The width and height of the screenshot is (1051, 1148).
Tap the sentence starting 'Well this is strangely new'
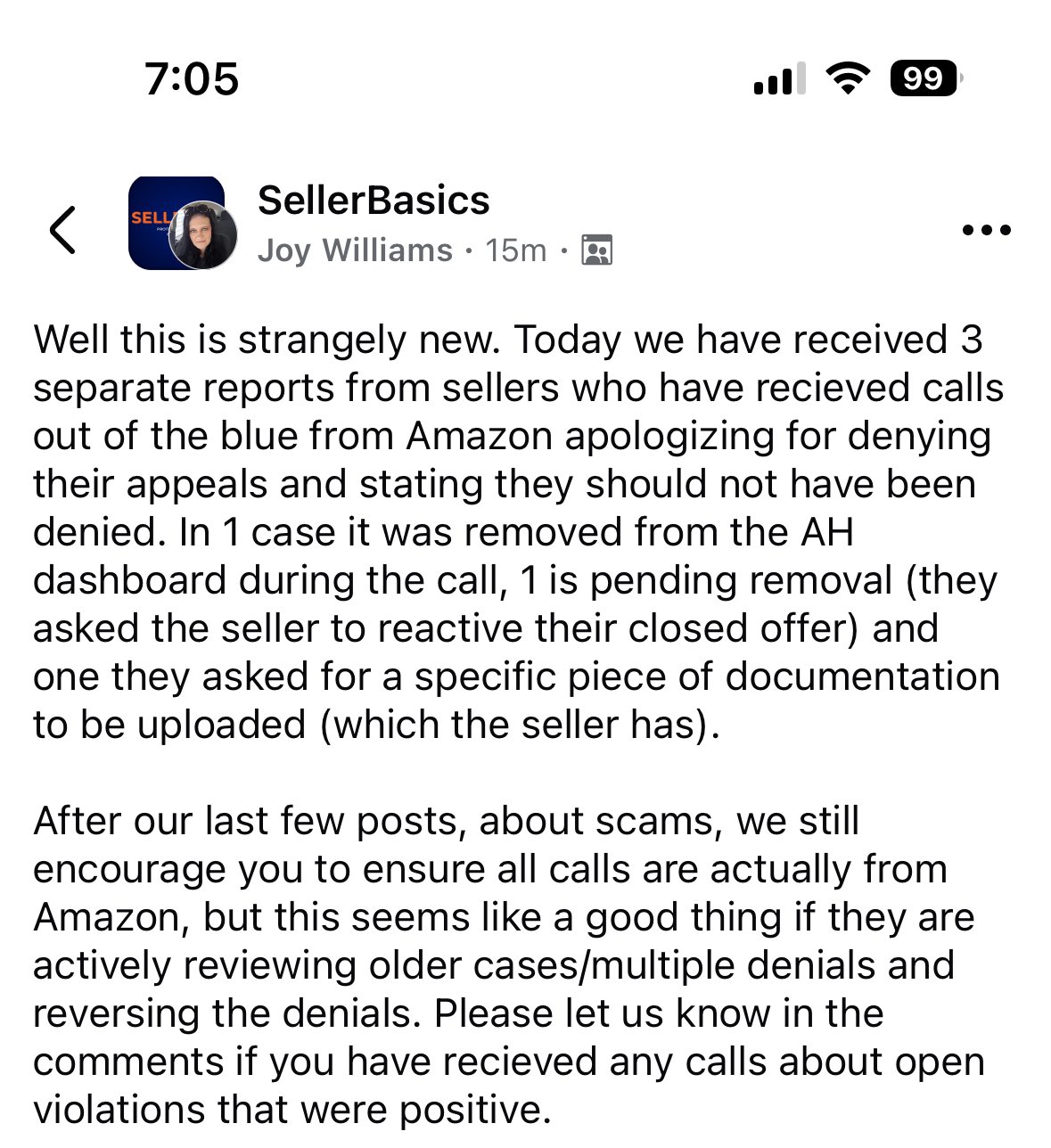coord(269,340)
